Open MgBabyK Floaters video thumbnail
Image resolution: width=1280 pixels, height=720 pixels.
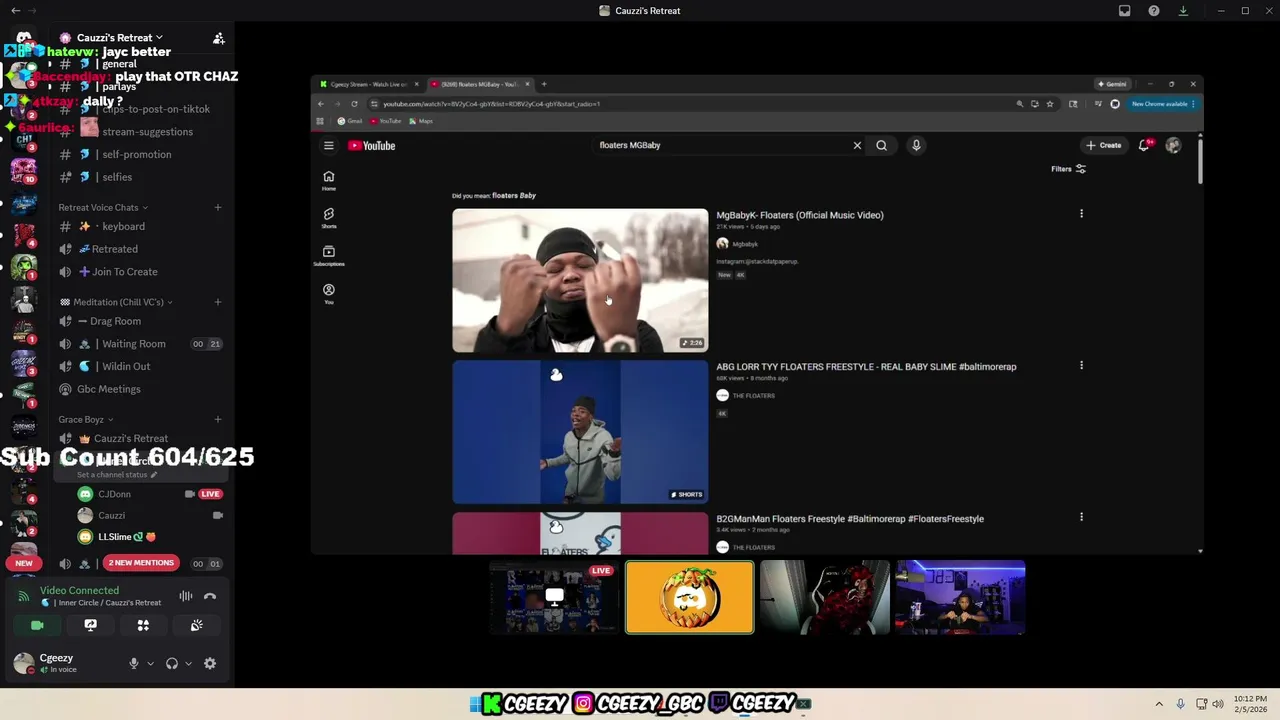tap(580, 280)
